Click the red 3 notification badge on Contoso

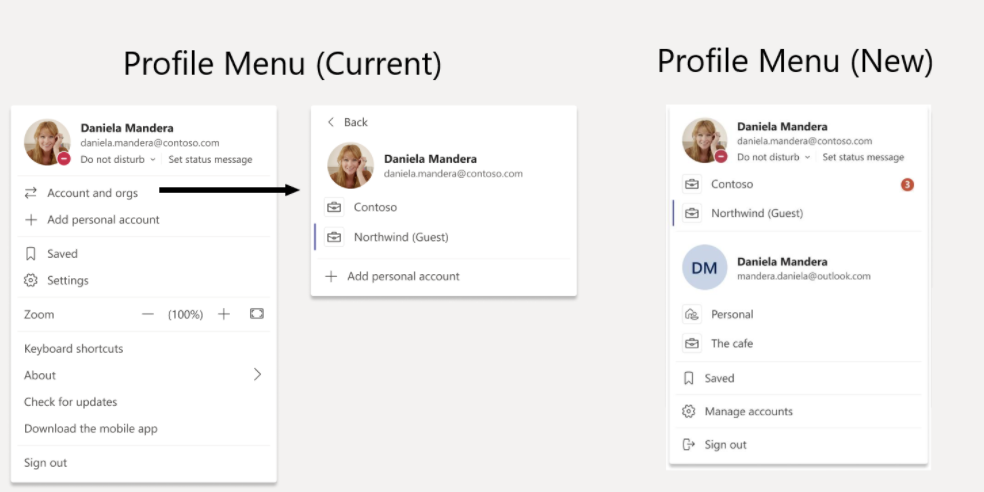click(907, 184)
